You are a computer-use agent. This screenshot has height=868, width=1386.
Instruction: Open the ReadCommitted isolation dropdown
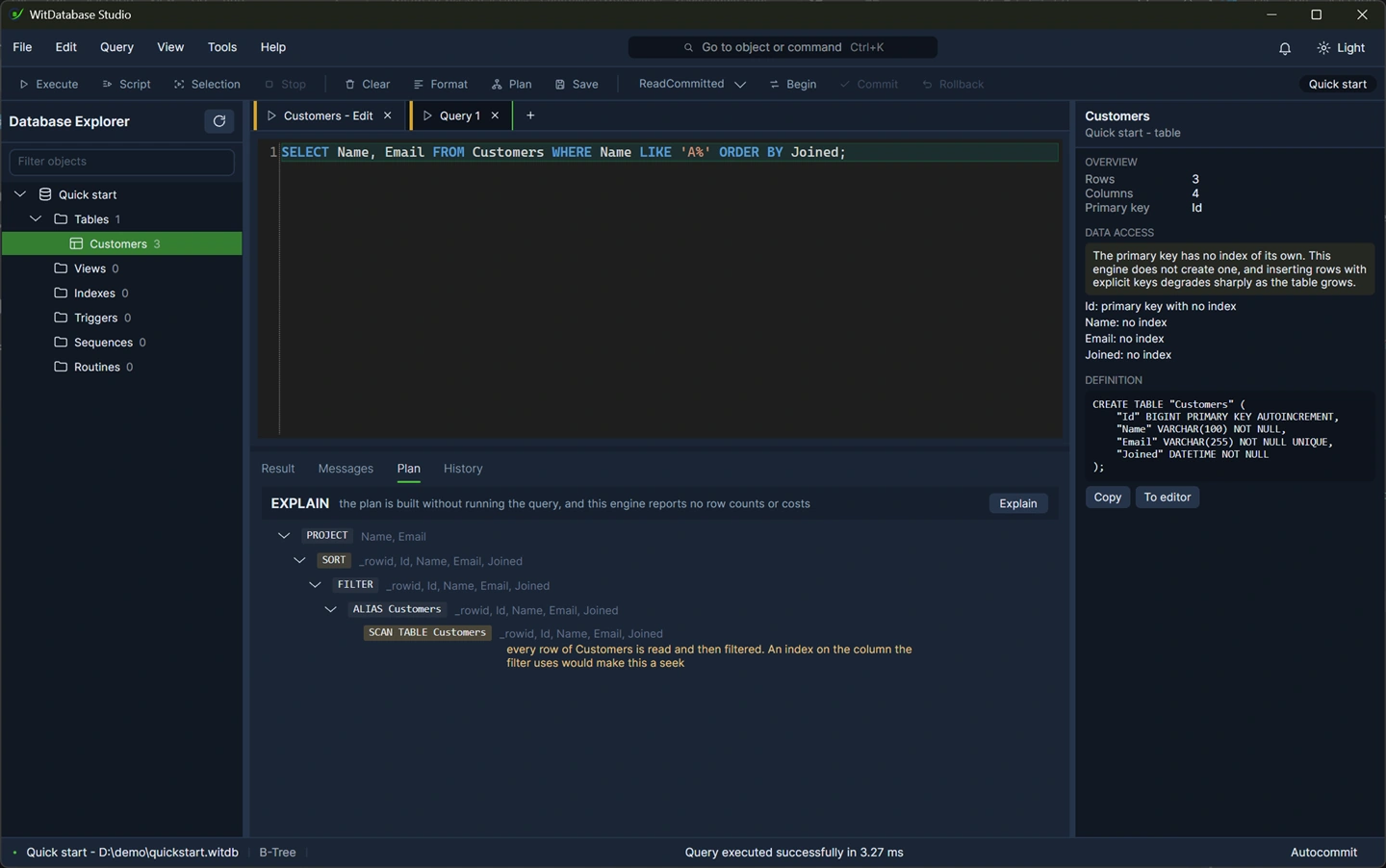click(692, 84)
